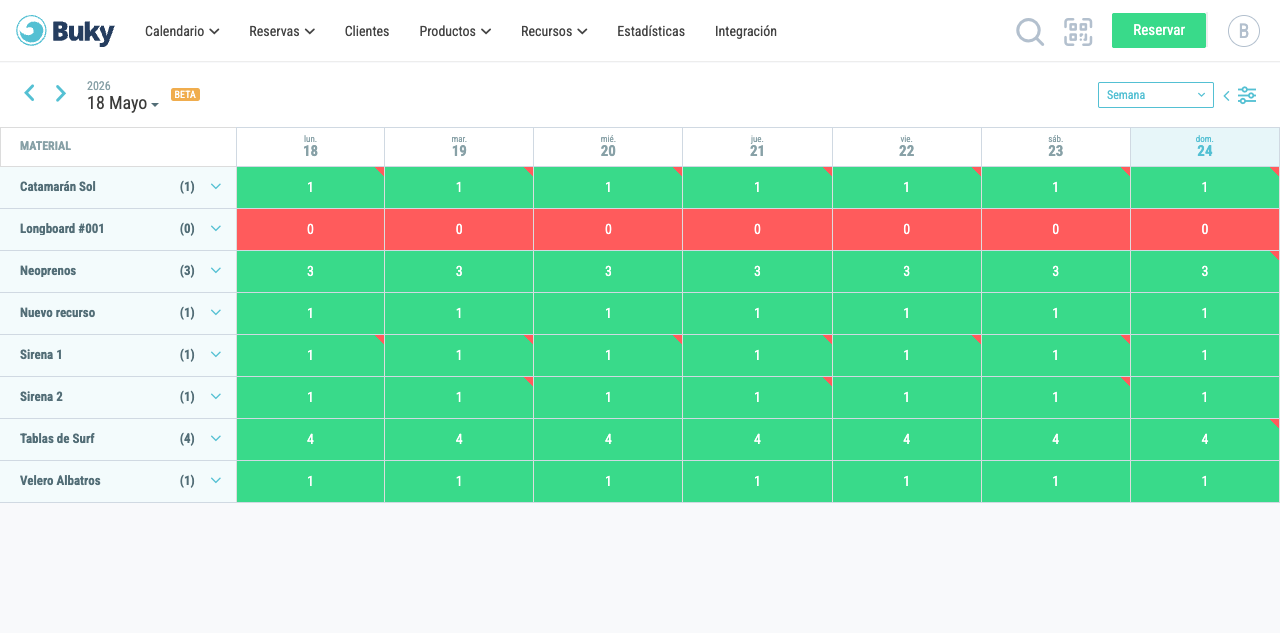Go to previous week arrow

click(x=30, y=93)
